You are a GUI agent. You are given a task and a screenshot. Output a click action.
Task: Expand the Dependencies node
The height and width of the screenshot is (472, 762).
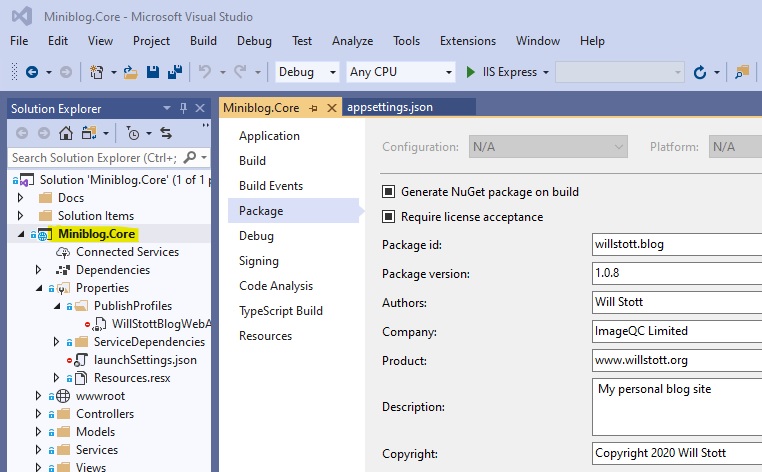click(x=38, y=270)
